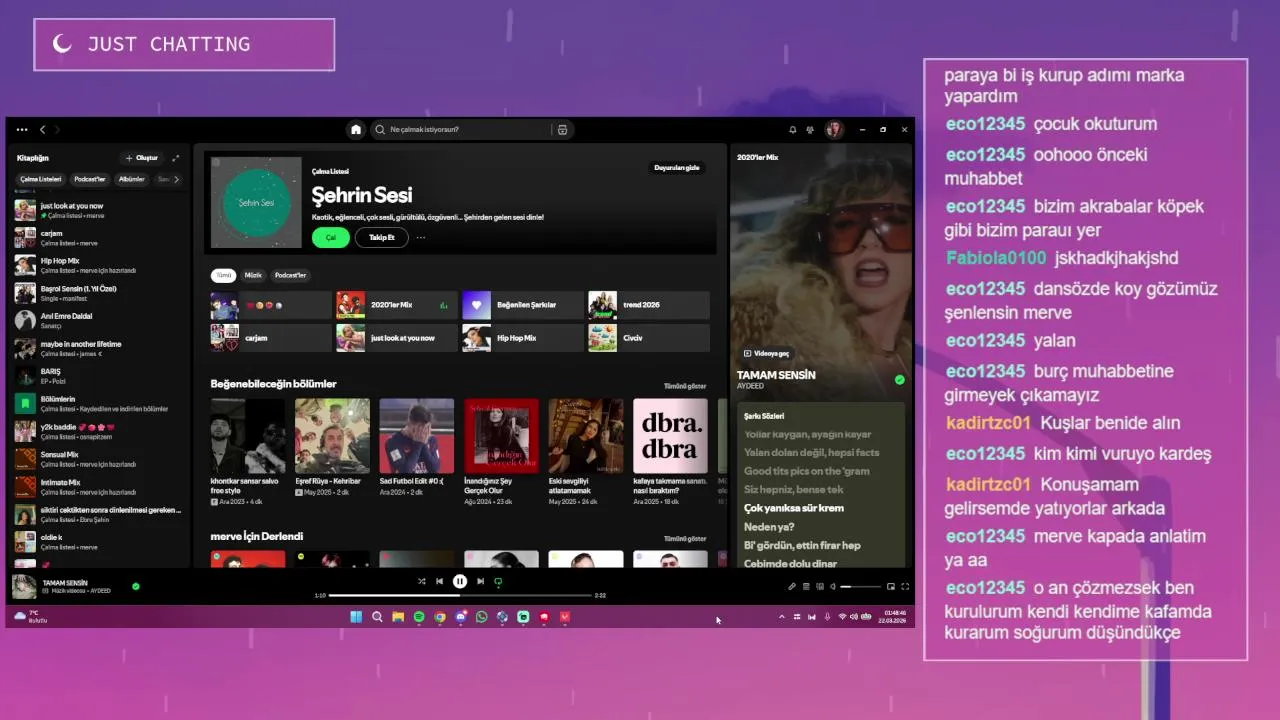Filter library by Podcast'ler
Image resolution: width=1280 pixels, height=720 pixels.
(x=90, y=179)
